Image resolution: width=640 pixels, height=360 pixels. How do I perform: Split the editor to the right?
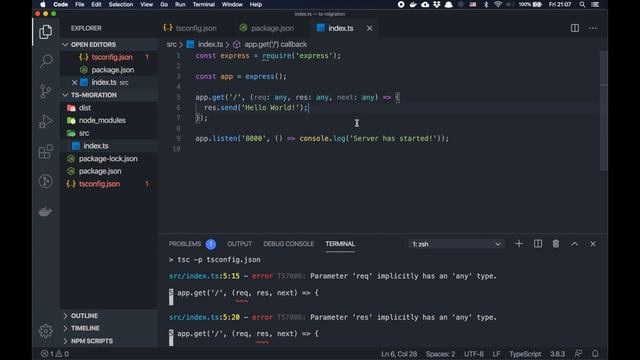pyautogui.click(x=575, y=28)
